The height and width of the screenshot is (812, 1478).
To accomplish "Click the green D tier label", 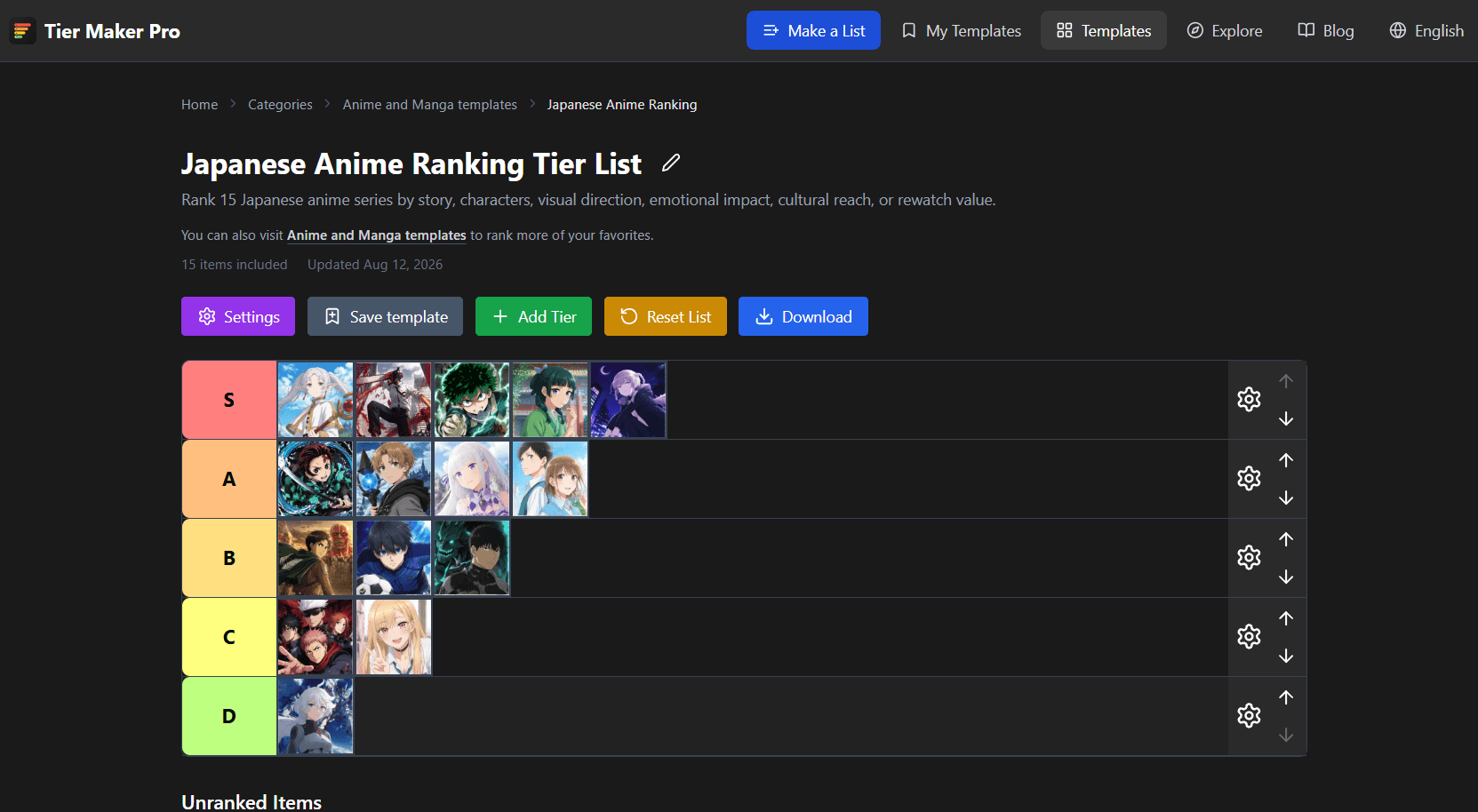I will pos(229,716).
